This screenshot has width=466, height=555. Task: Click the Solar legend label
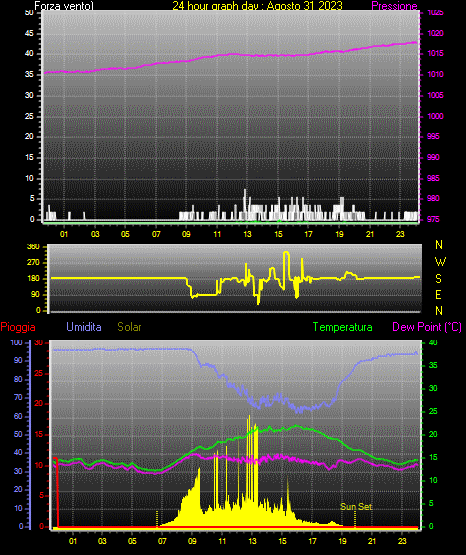tap(129, 327)
